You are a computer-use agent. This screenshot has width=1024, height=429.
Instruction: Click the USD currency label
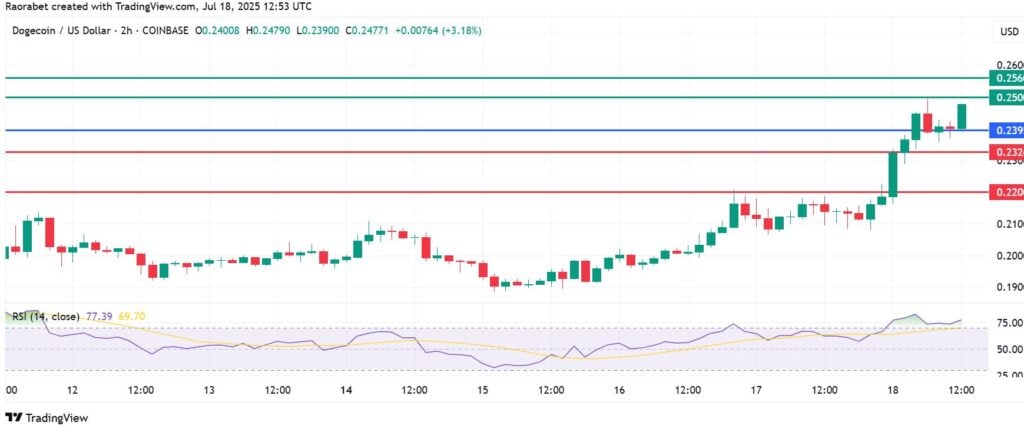point(1009,31)
